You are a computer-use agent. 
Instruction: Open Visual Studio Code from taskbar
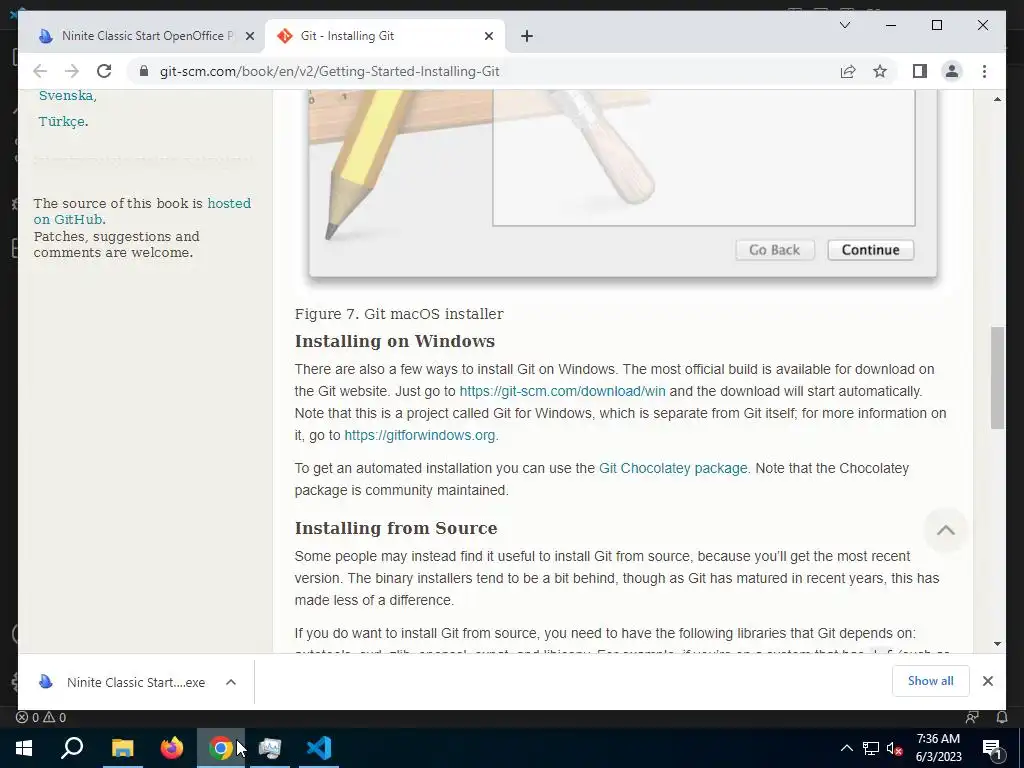319,748
